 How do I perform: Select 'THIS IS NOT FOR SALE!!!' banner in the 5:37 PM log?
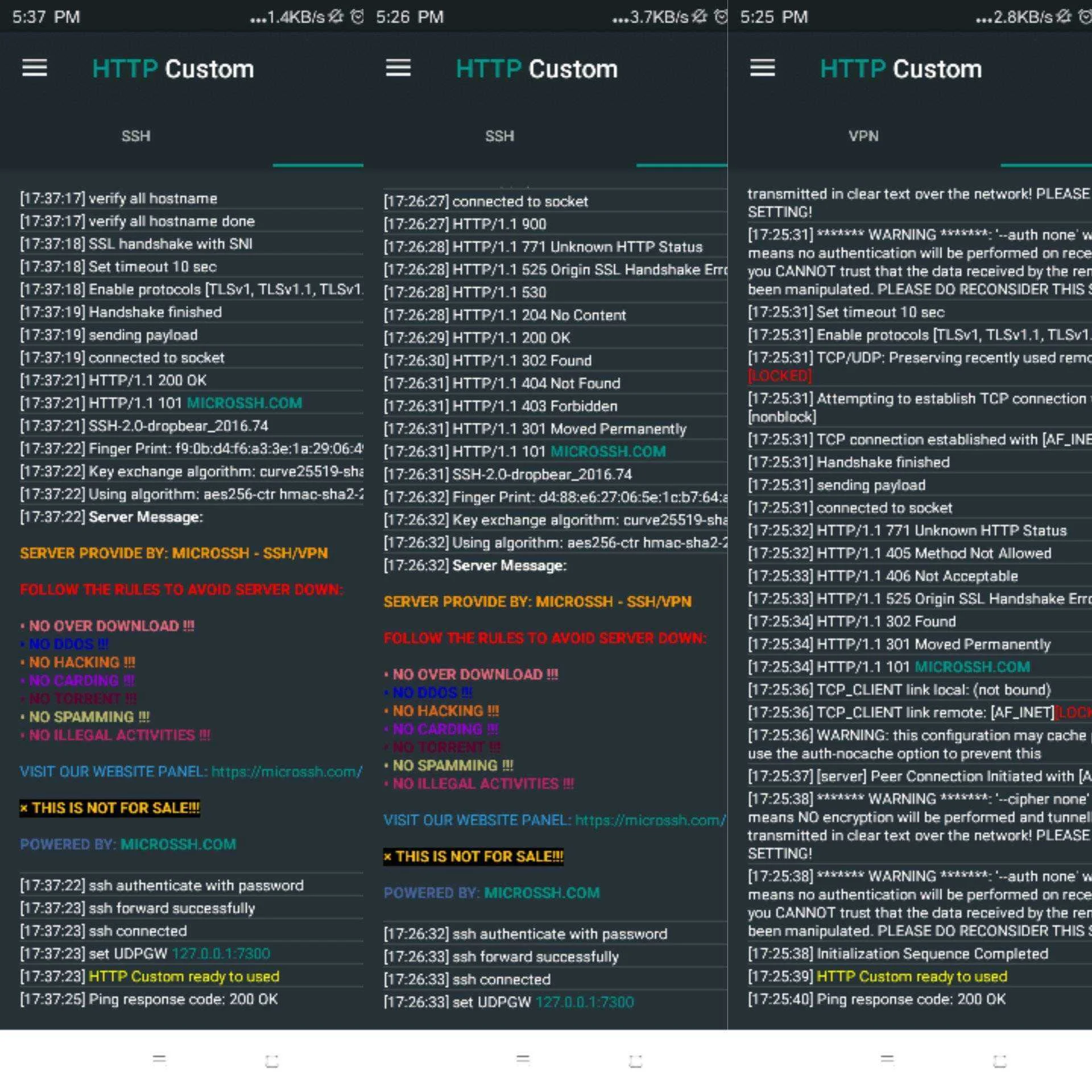pos(110,808)
